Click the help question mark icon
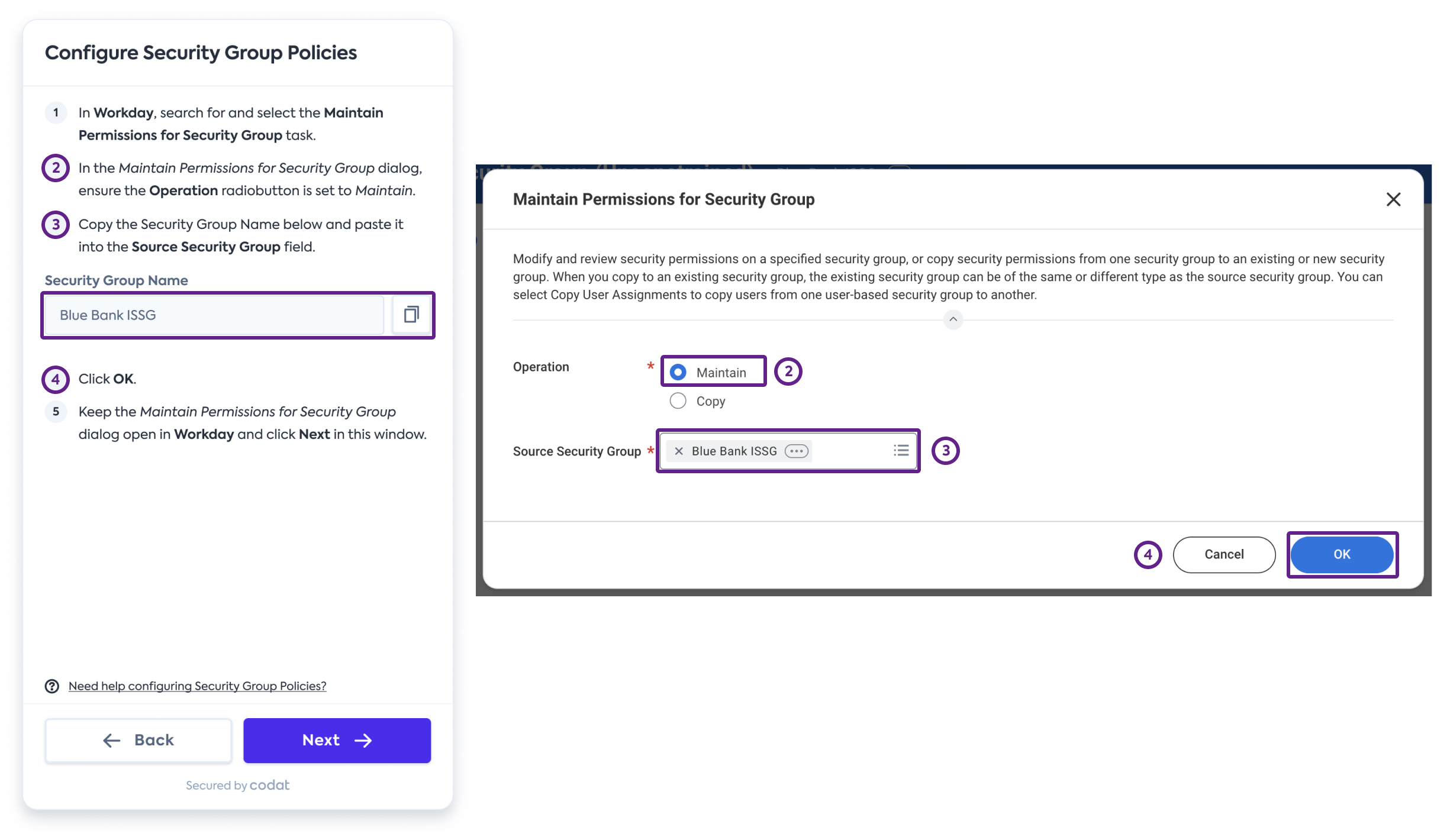The width and height of the screenshot is (1450, 840). (52, 686)
